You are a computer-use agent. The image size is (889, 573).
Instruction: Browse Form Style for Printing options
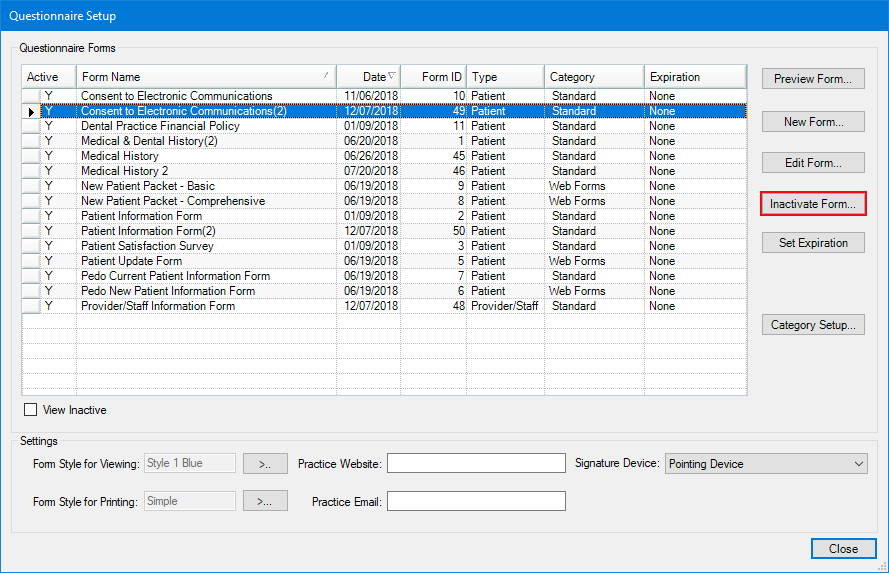[265, 501]
